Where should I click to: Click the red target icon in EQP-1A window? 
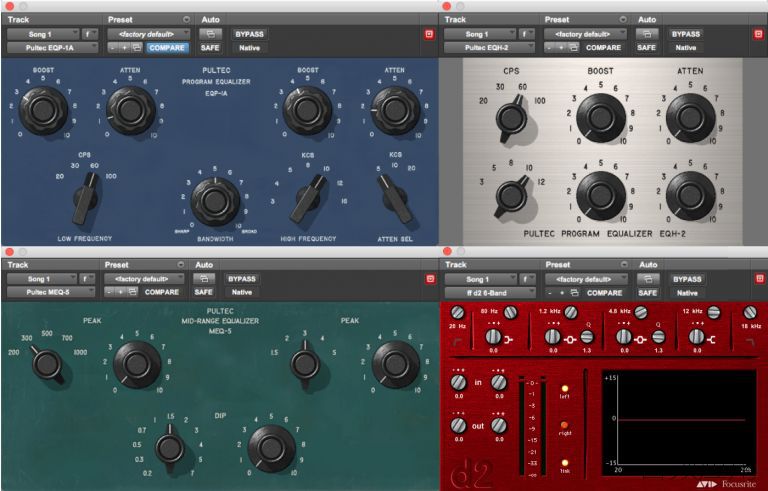coord(429,34)
